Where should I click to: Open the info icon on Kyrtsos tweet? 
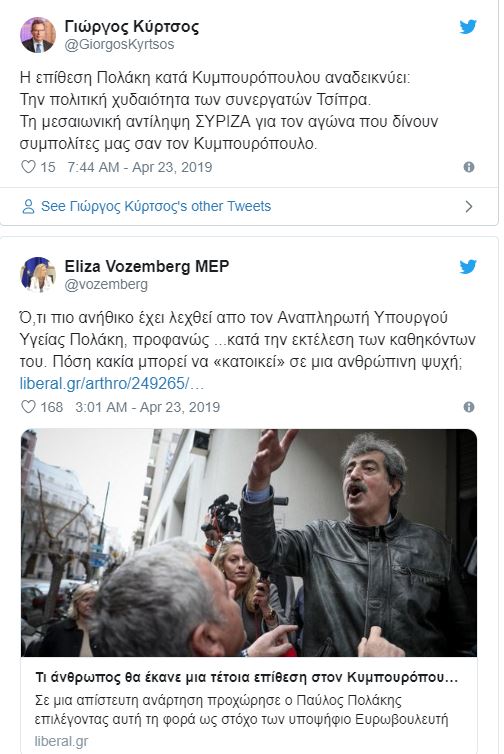pos(468,167)
